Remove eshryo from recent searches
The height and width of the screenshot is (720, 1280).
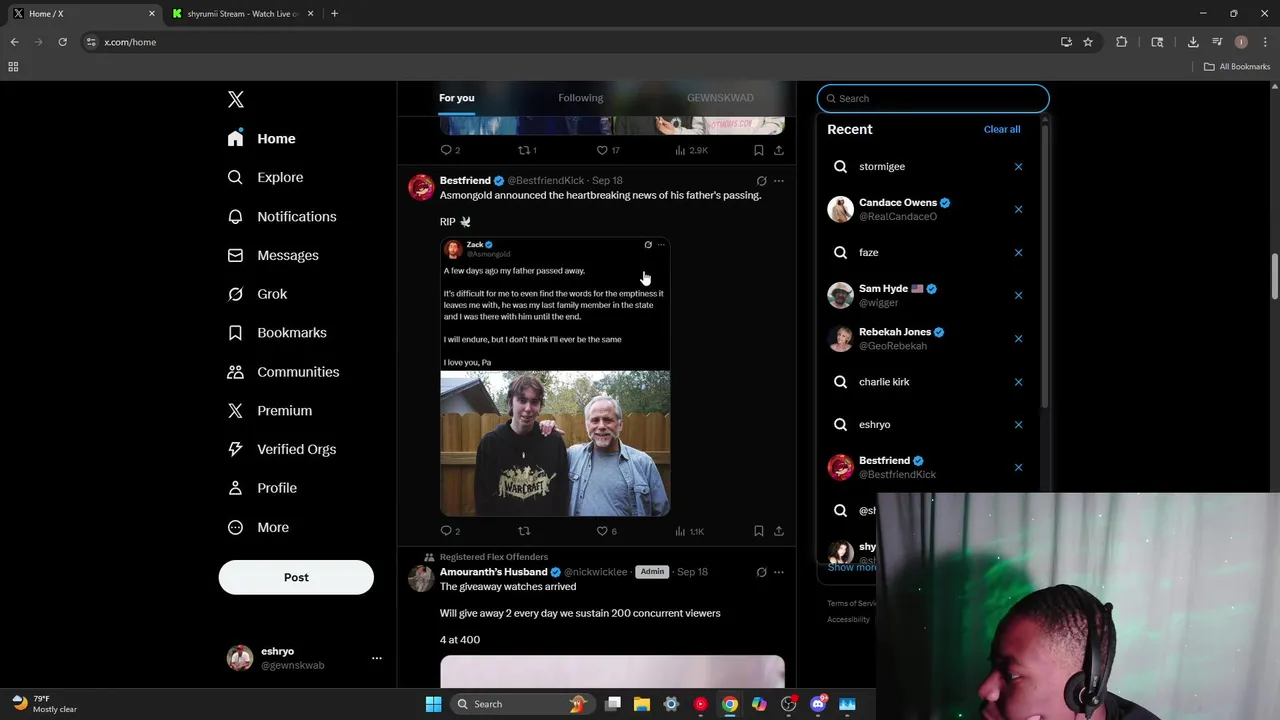click(x=1018, y=424)
